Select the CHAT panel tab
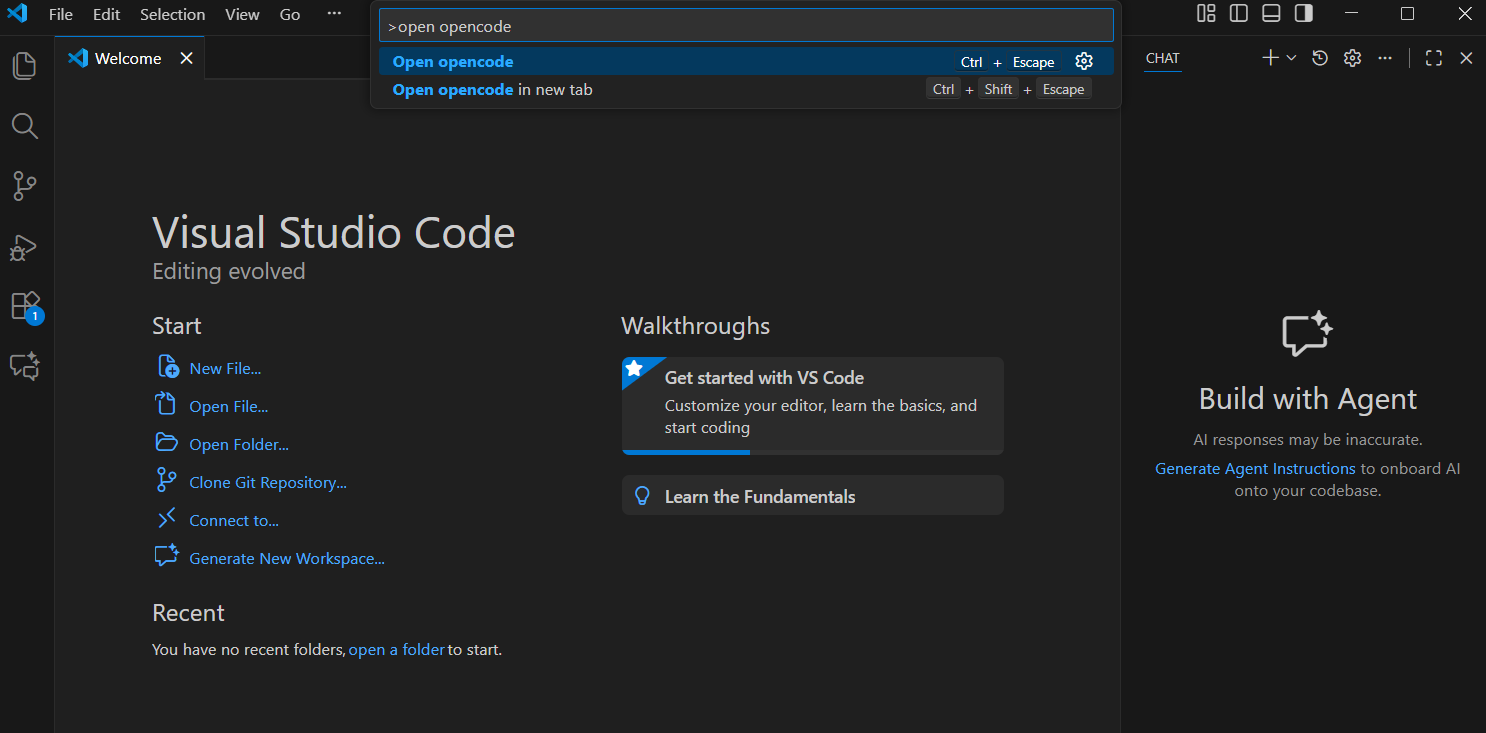The width and height of the screenshot is (1486, 733). [1163, 58]
